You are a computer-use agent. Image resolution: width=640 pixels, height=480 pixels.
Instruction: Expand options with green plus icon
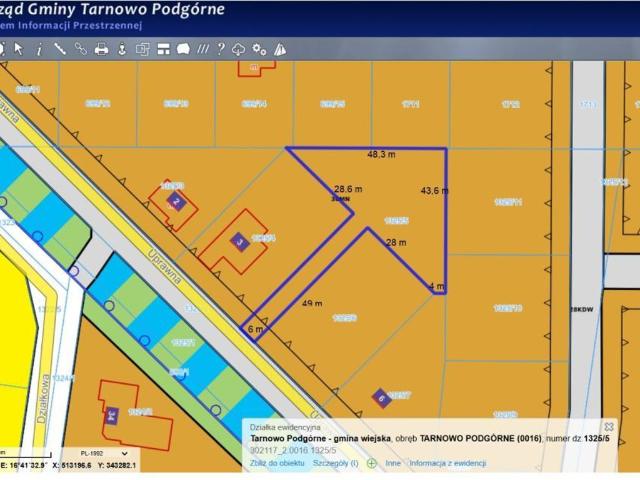click(x=372, y=463)
